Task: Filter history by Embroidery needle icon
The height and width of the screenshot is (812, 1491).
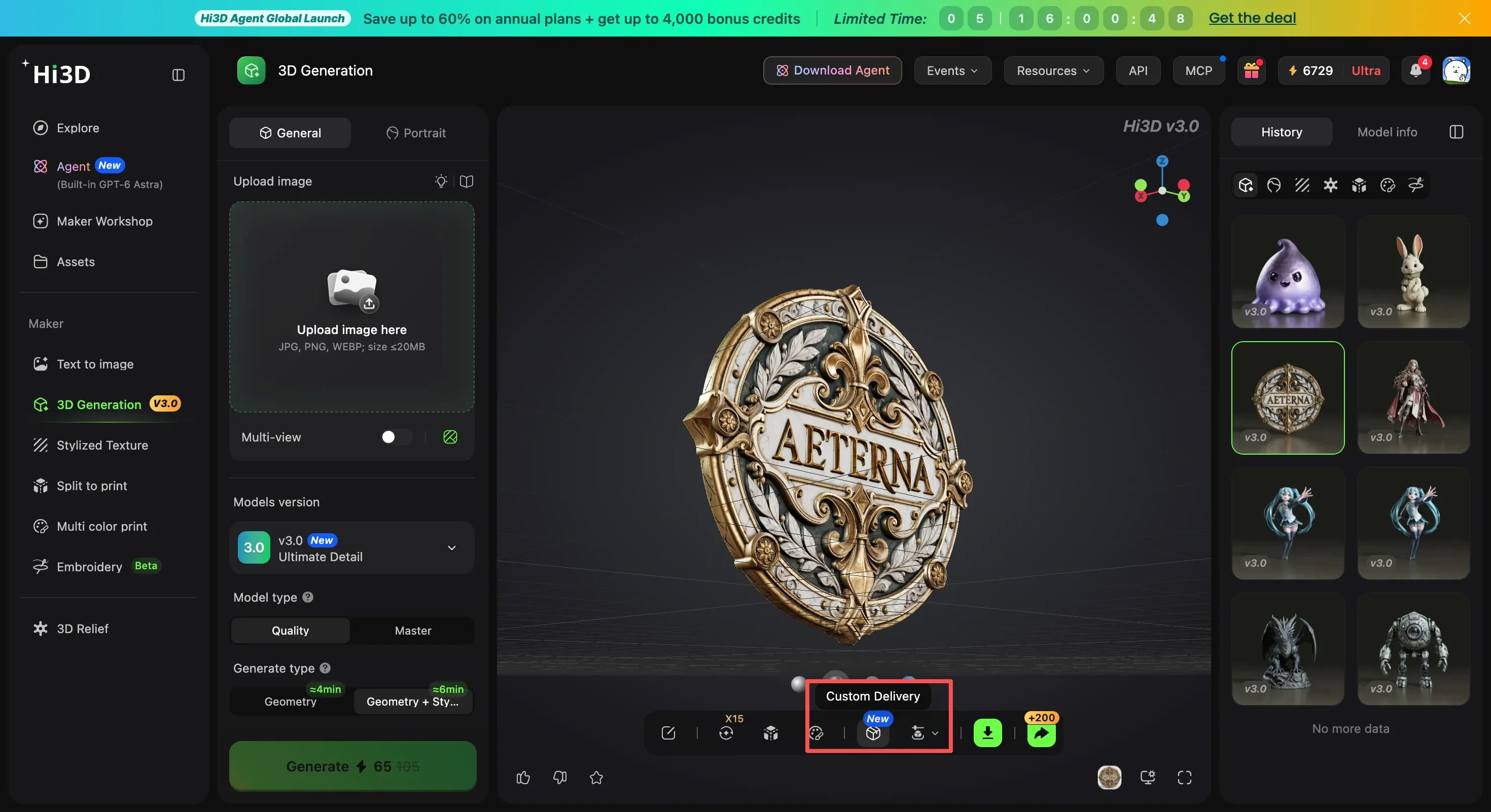Action: pyautogui.click(x=1416, y=185)
